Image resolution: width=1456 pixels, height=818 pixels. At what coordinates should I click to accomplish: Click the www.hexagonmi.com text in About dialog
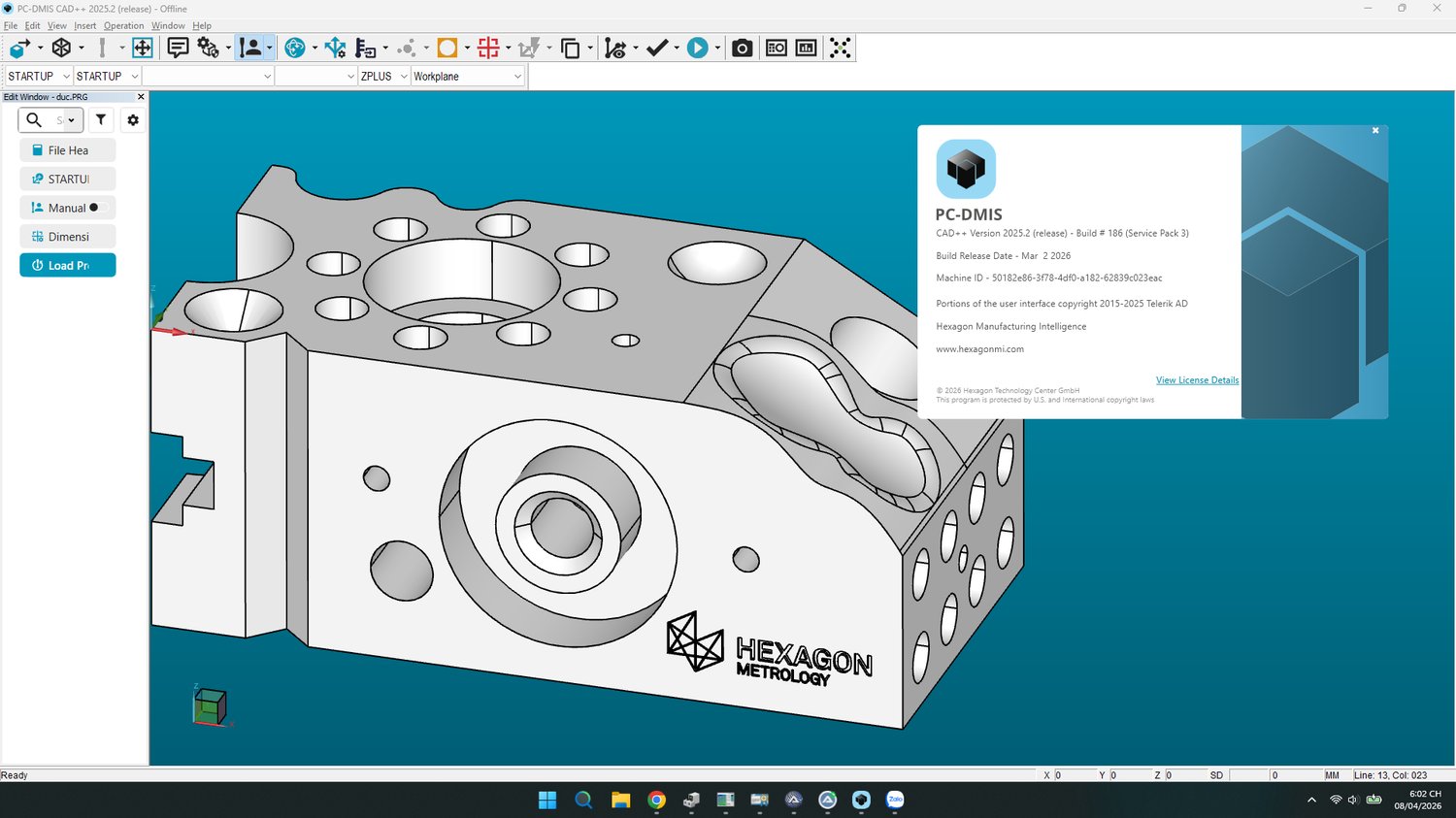point(979,349)
